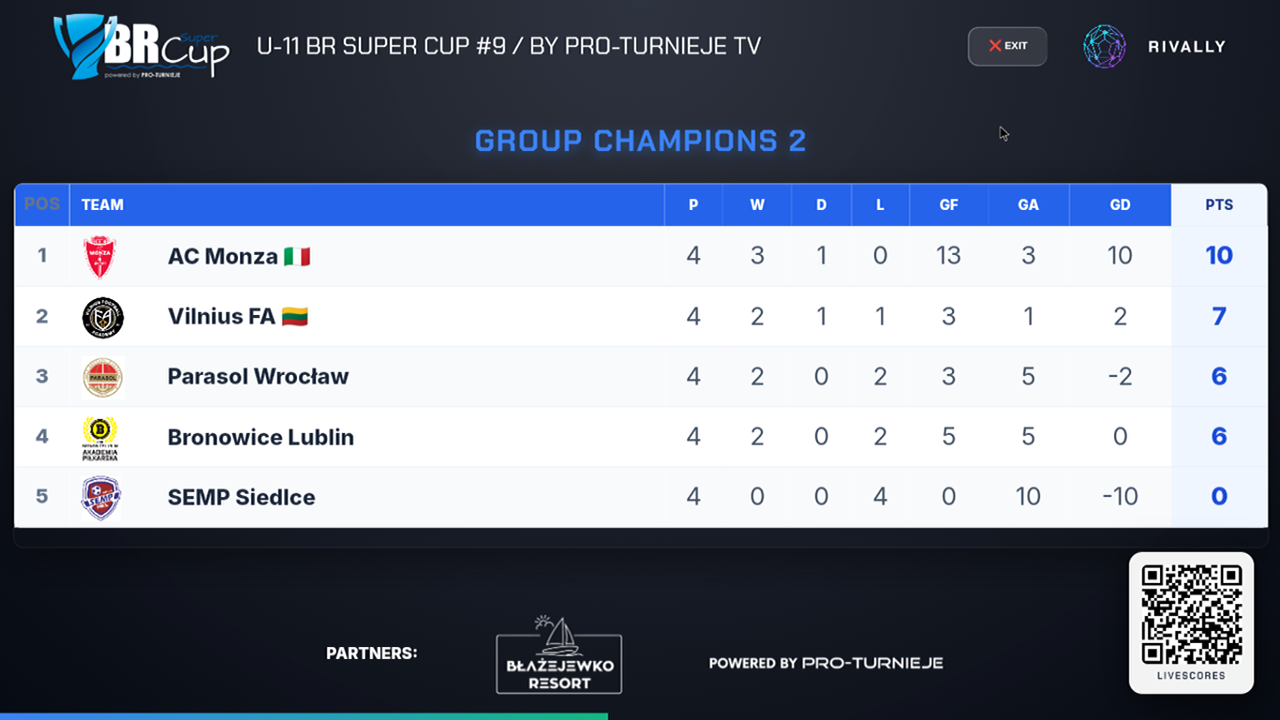Open the AC Monza team name

223,256
